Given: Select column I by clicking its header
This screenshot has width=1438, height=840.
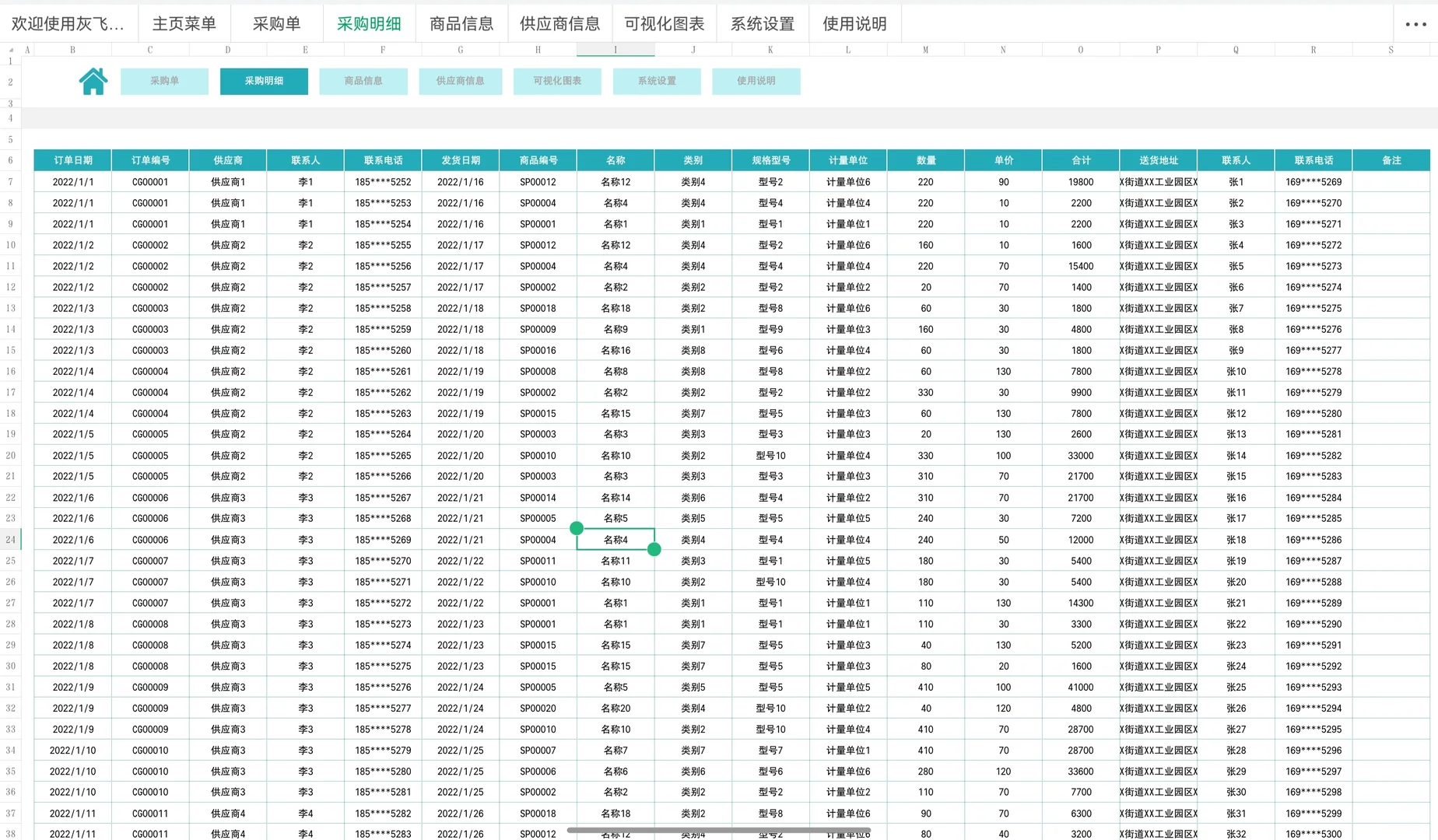Looking at the screenshot, I should 616,49.
